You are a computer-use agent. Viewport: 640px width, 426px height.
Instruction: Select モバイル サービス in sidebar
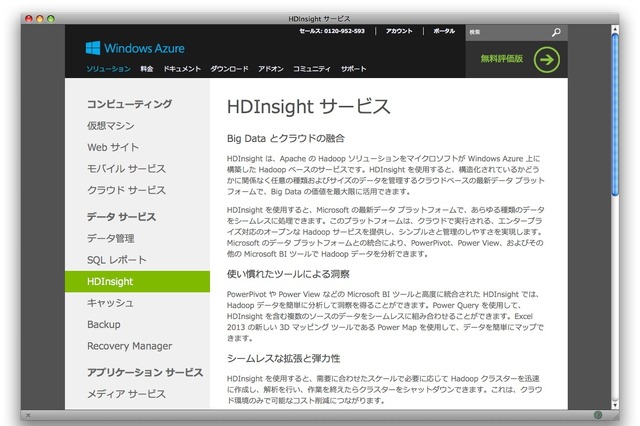[x=126, y=169]
